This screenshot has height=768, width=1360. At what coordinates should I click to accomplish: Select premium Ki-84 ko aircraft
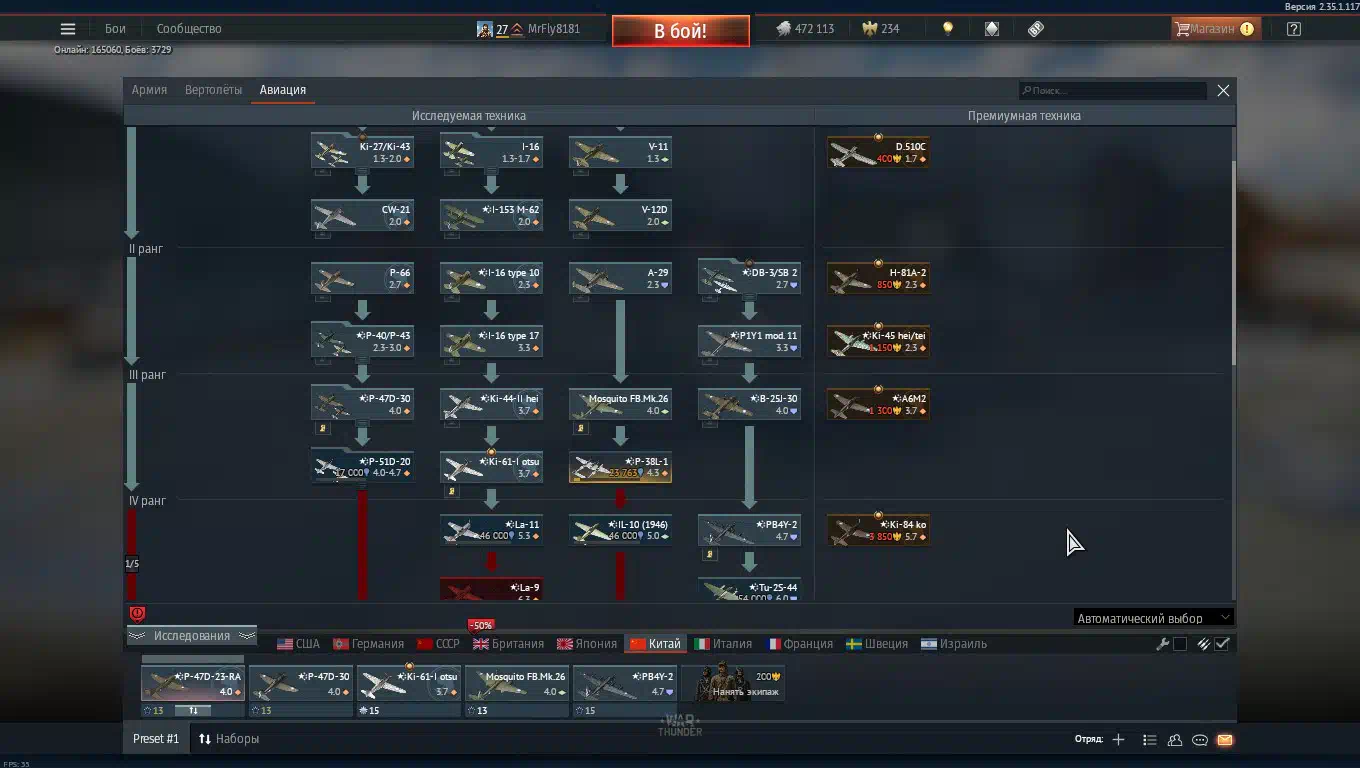[x=878, y=530]
